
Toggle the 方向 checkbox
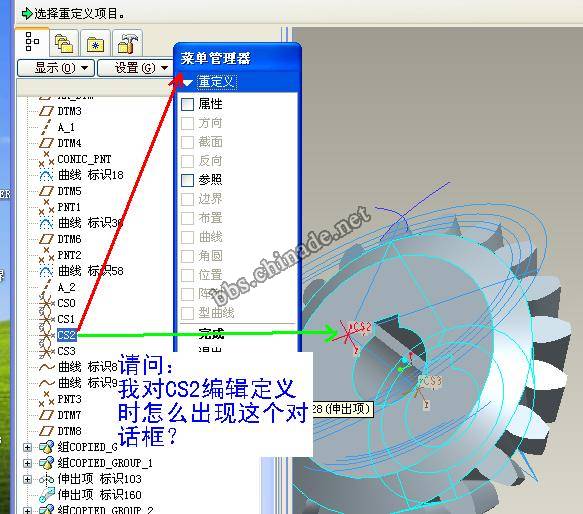(187, 123)
